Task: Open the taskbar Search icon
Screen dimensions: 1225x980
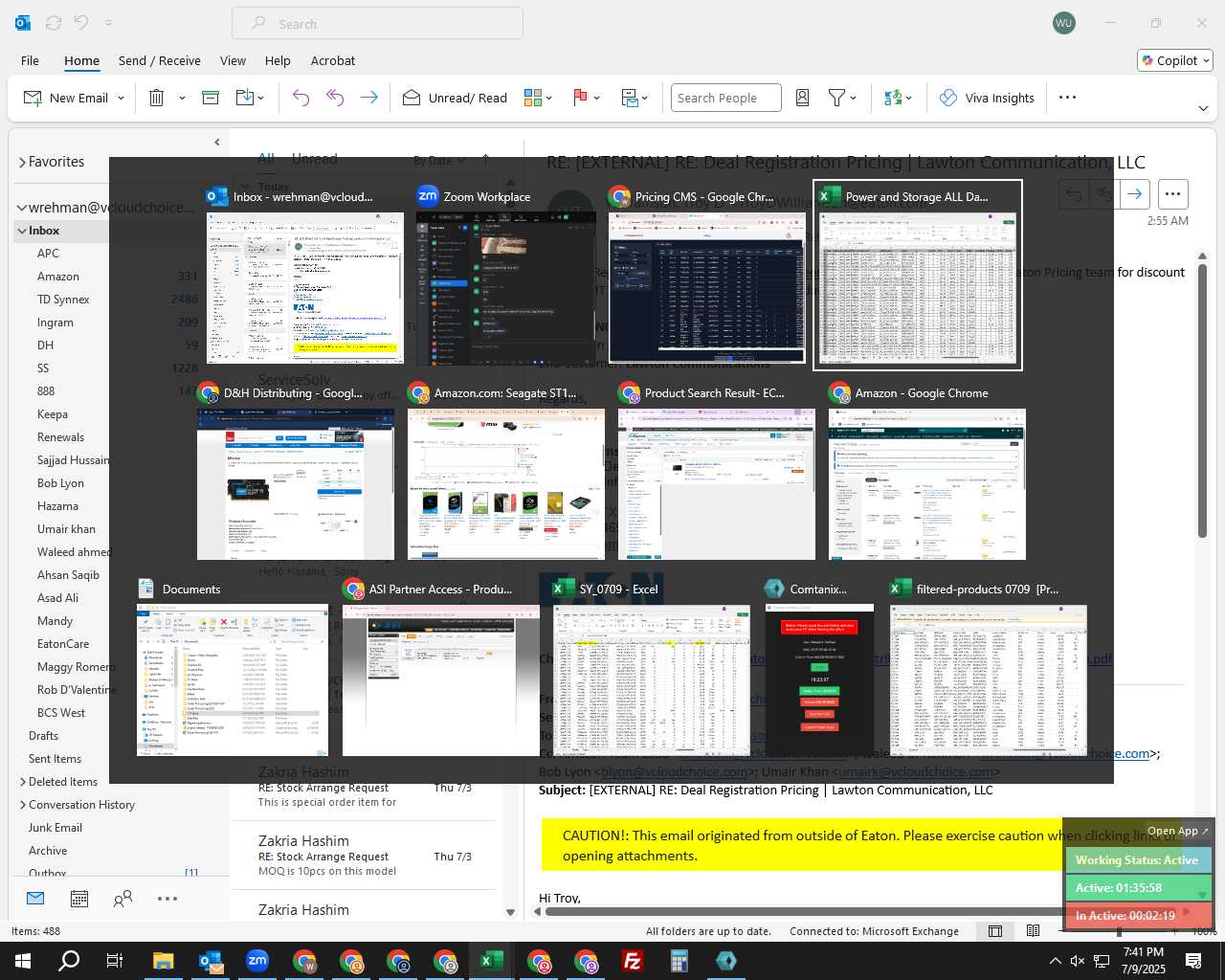Action: pos(69,961)
